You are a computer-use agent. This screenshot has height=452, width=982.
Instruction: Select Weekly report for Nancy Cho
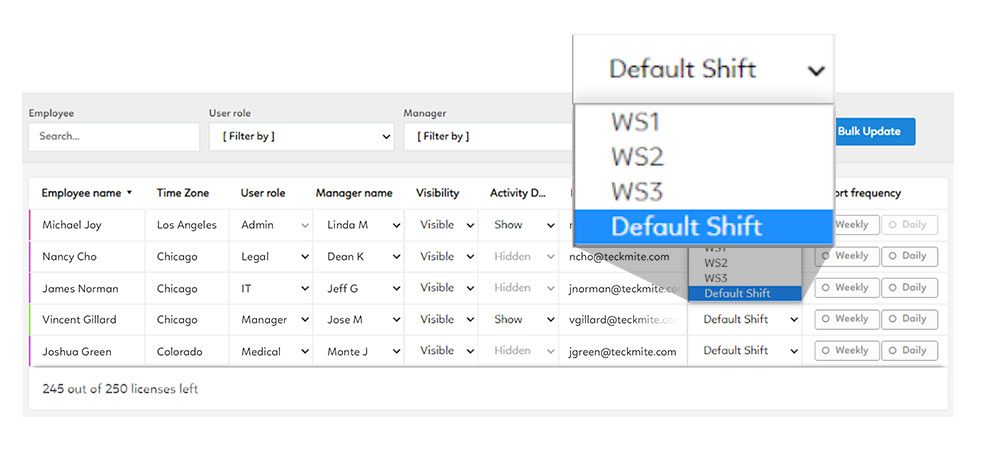[x=846, y=256]
